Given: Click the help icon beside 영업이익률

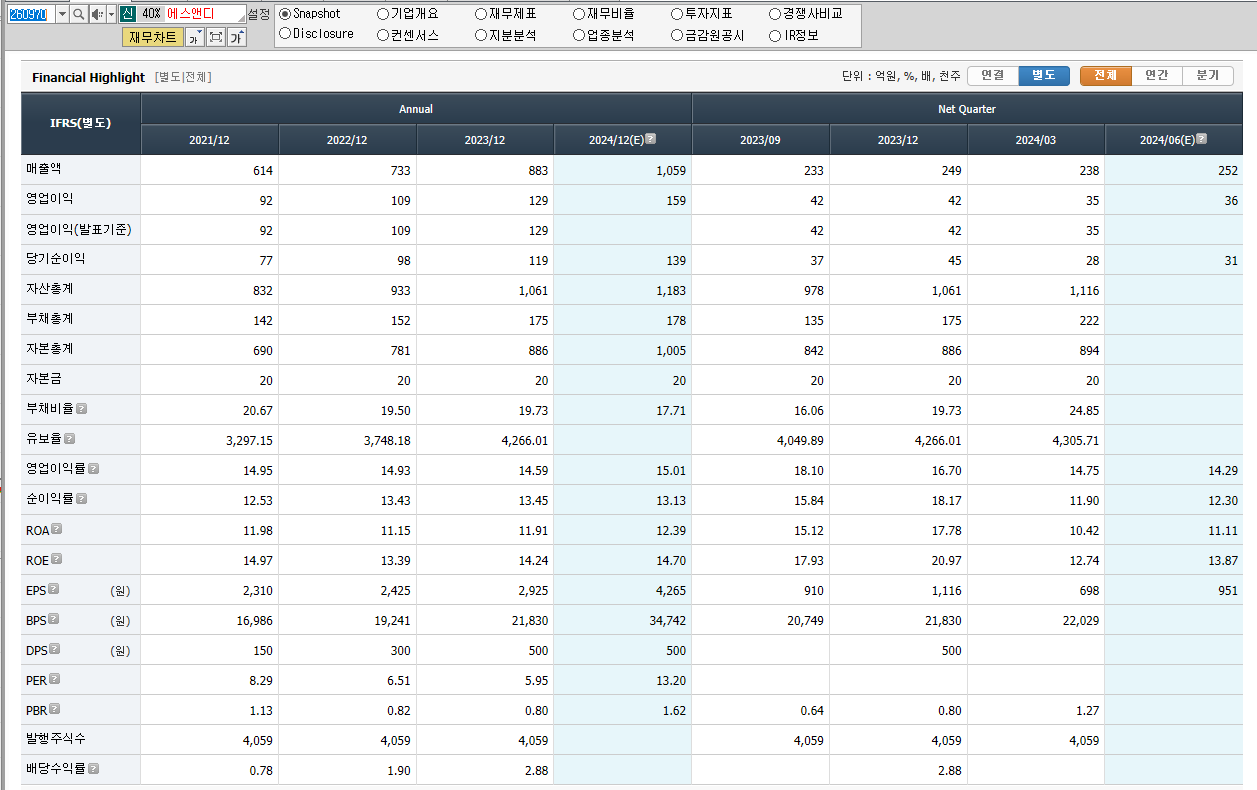Looking at the screenshot, I should 94,469.
